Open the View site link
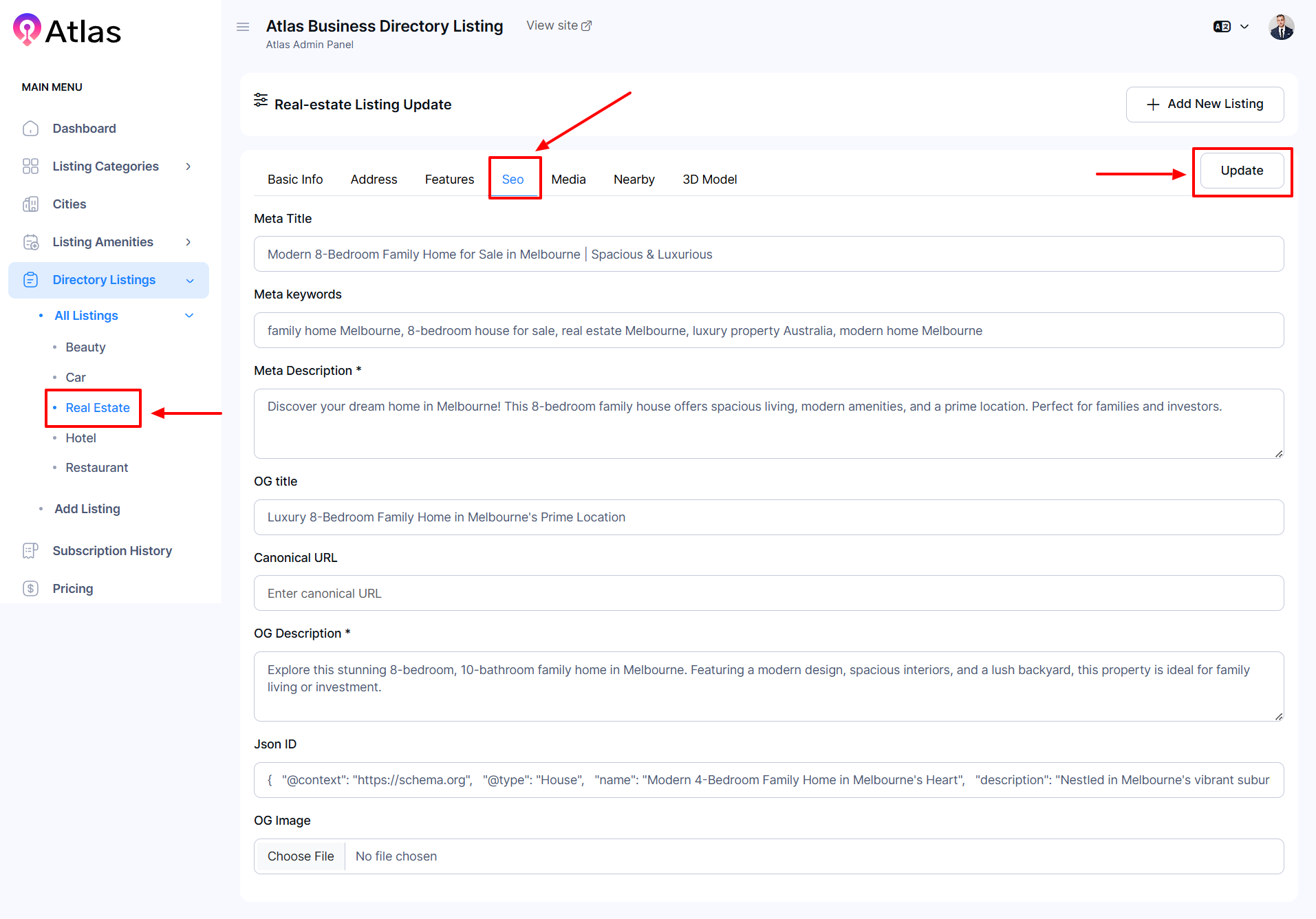The image size is (1316, 919). pos(559,25)
